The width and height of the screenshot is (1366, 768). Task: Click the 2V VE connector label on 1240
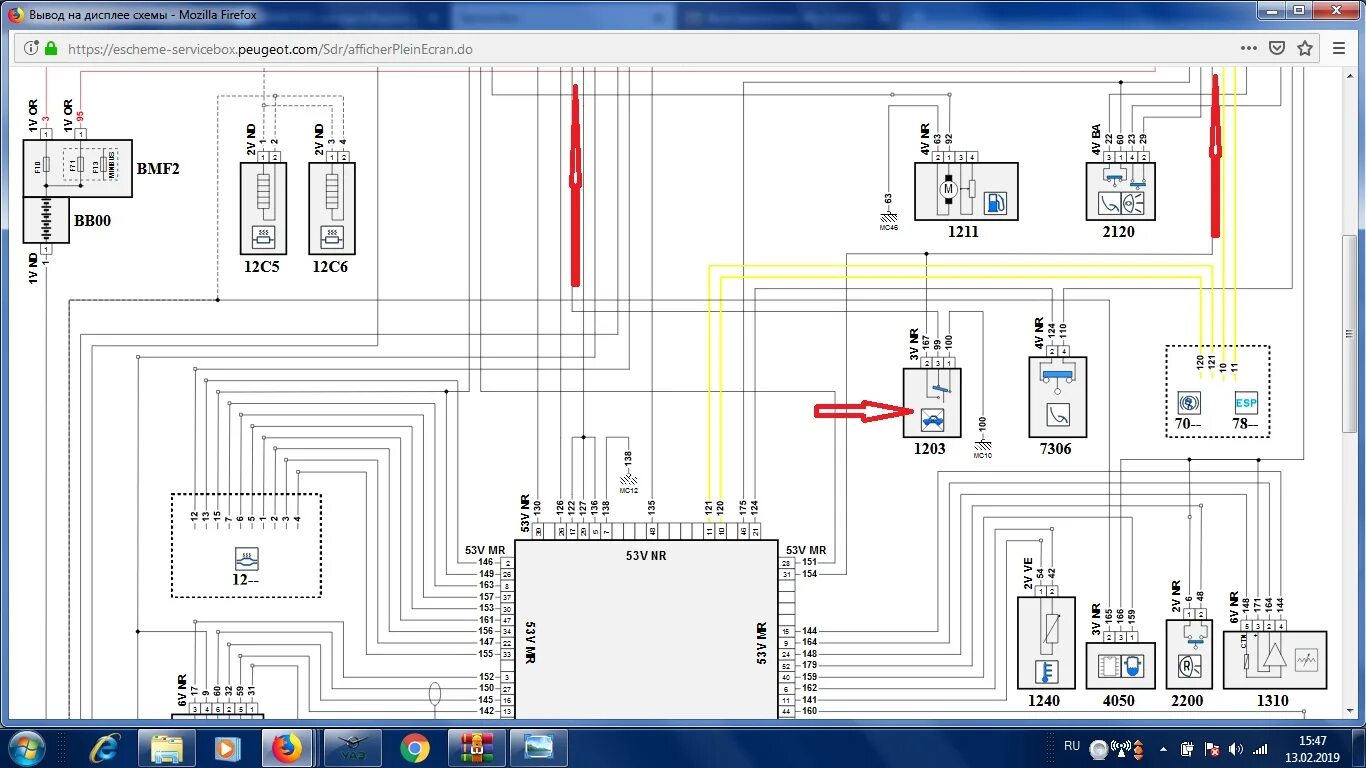(x=1027, y=575)
